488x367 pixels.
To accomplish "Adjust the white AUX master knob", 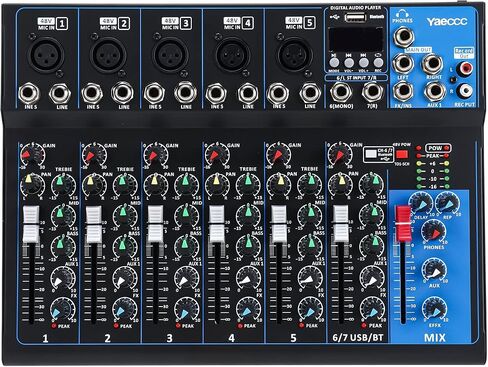I will [434, 270].
